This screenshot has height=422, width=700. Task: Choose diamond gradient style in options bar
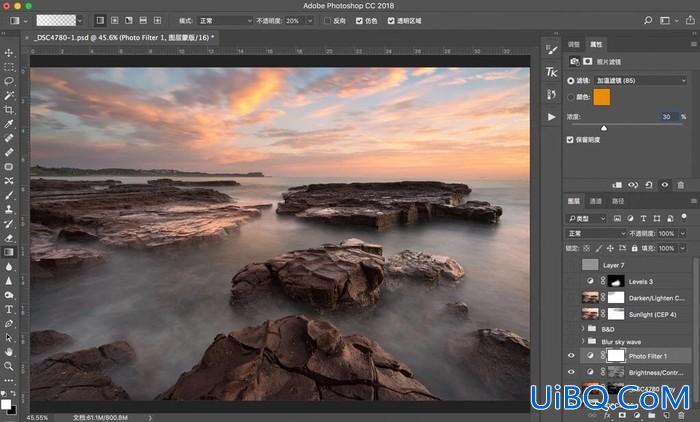[x=158, y=21]
